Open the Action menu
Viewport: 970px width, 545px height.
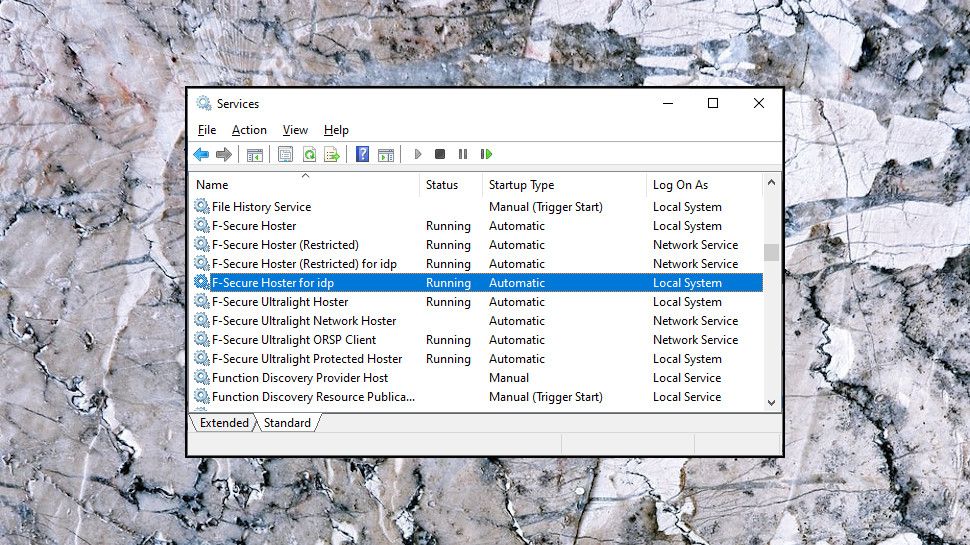click(249, 130)
